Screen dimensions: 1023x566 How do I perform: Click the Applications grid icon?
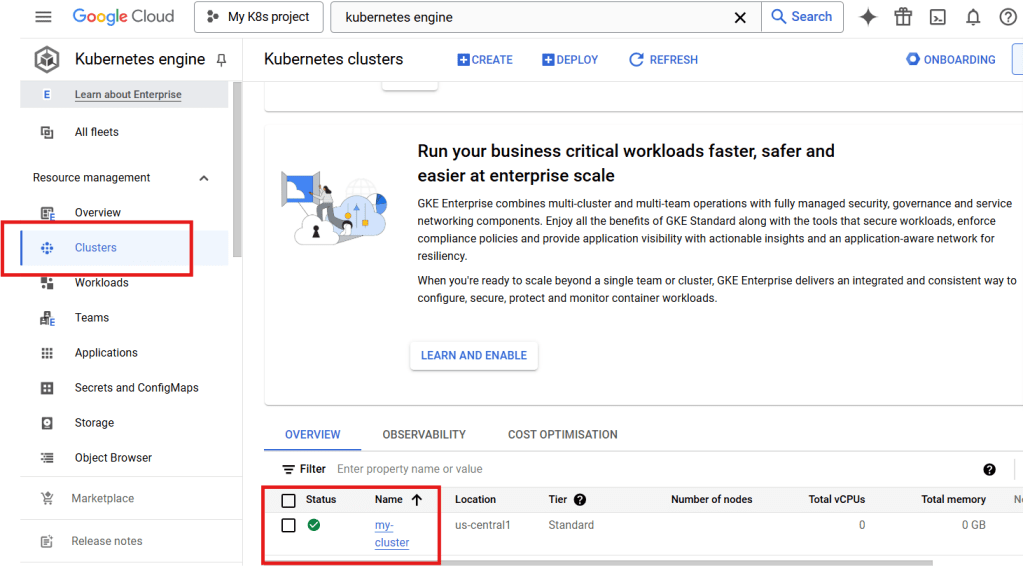47,353
